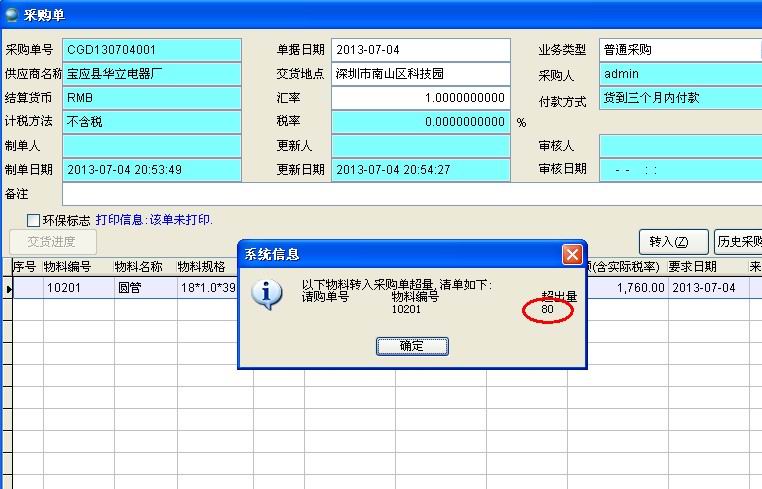
Task: Toggle the 环保标志 checkbox
Action: (x=34, y=220)
